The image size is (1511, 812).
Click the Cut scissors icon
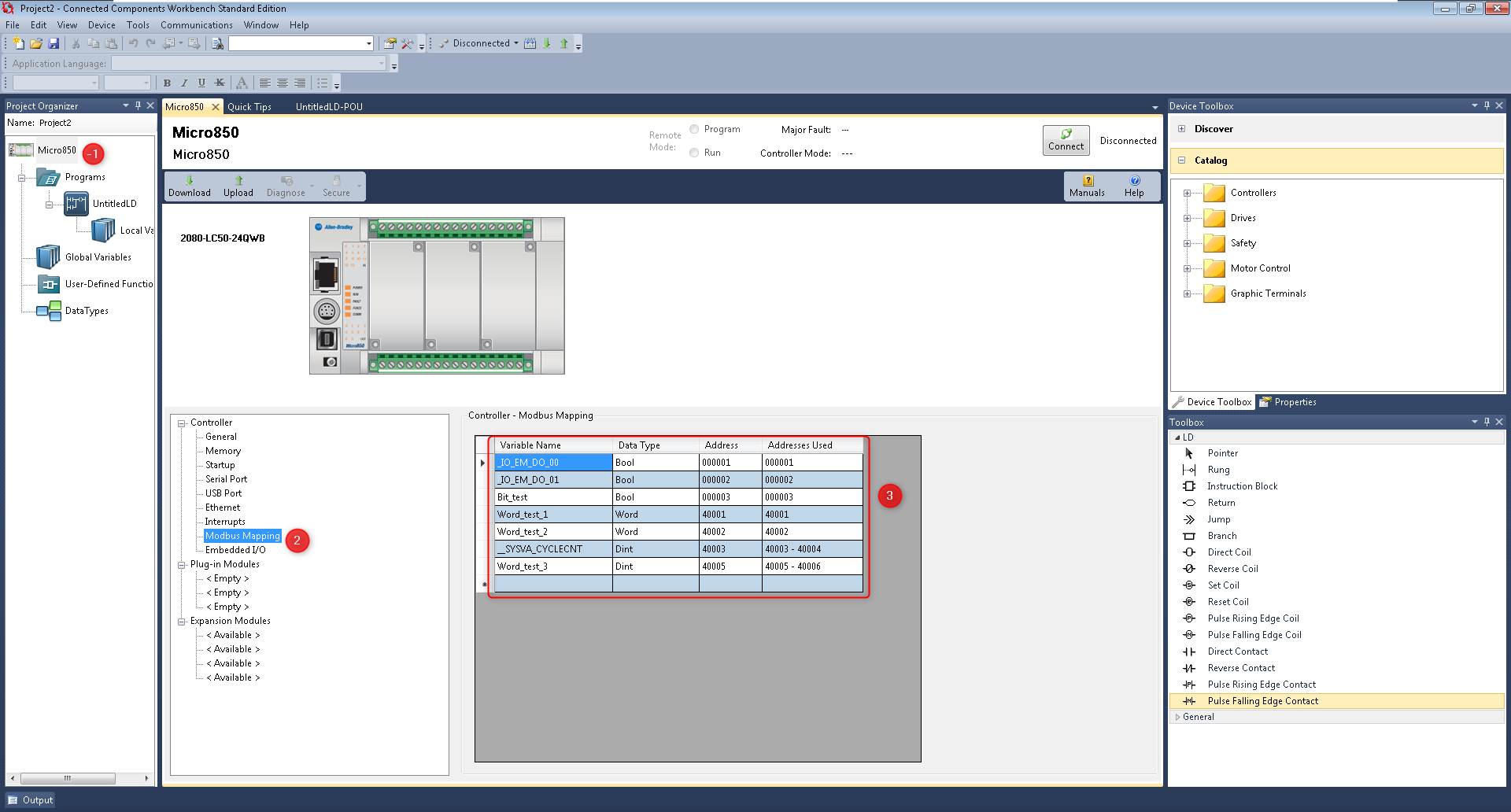pos(76,43)
